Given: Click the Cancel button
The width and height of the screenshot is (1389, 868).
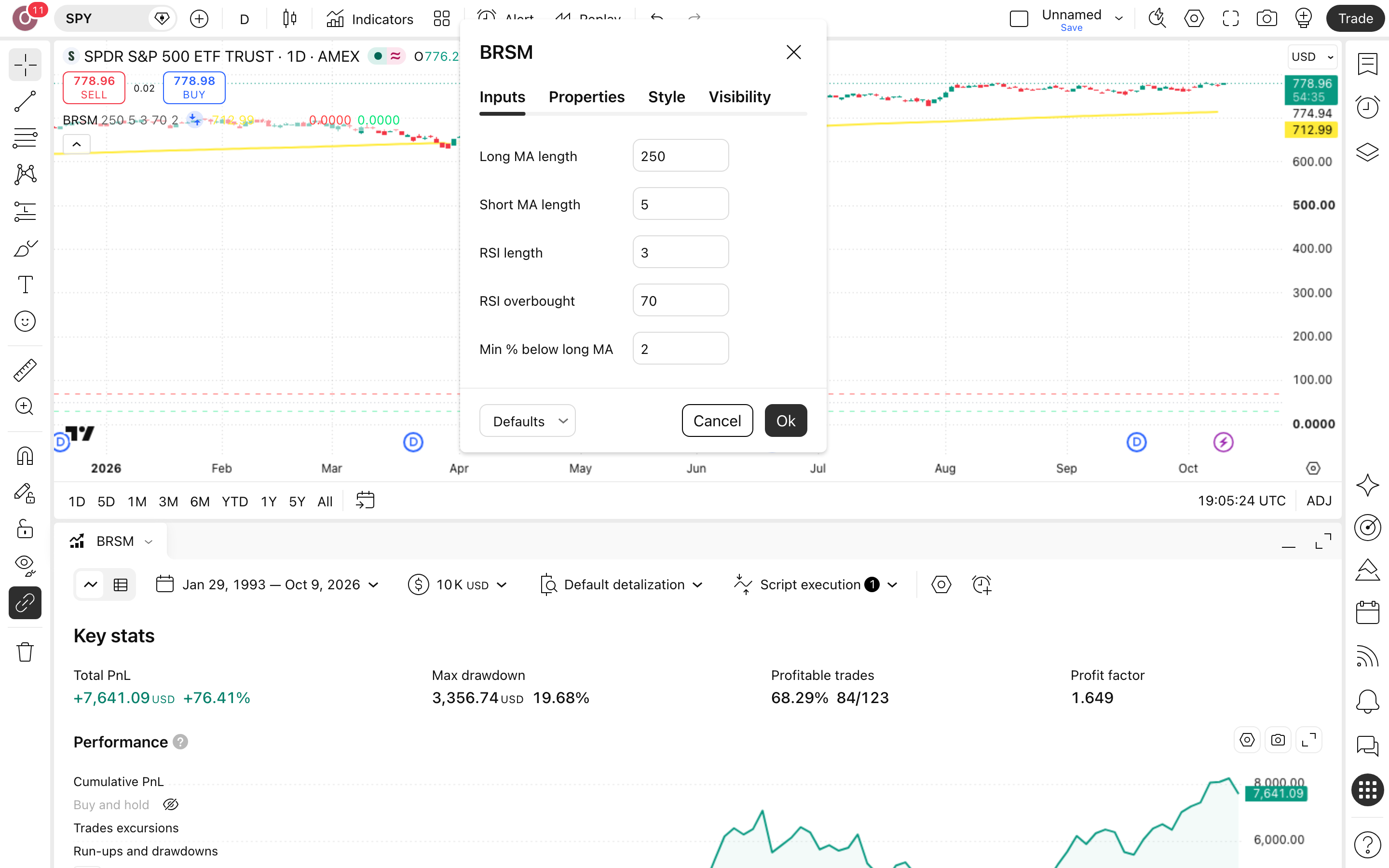Looking at the screenshot, I should click(x=717, y=421).
